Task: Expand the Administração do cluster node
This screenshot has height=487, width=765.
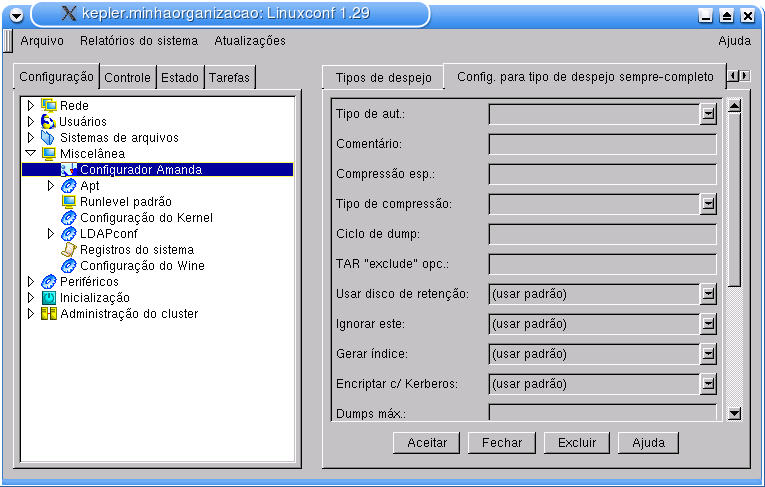Action: point(31,314)
